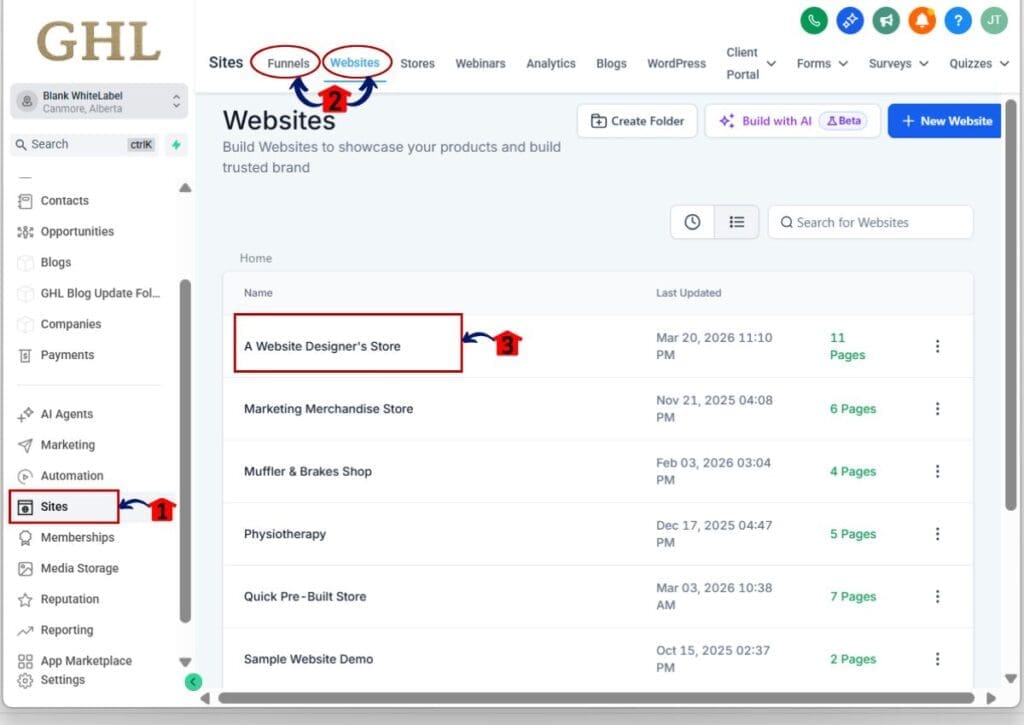Click the megaphone announcements icon
Viewport: 1024px width, 725px height.
pos(886,20)
